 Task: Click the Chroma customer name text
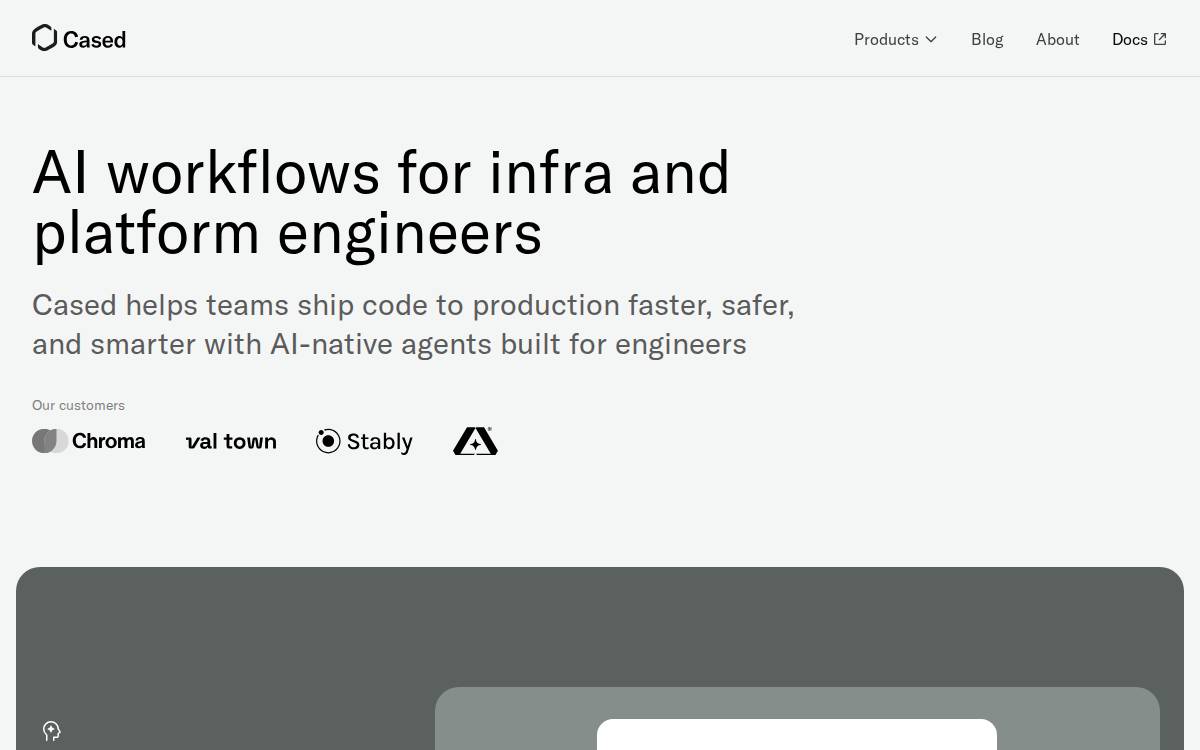pos(108,441)
